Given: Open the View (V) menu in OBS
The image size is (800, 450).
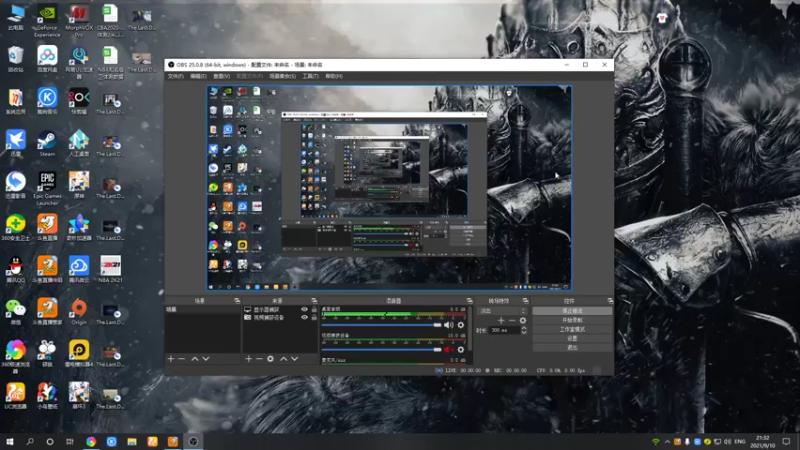Looking at the screenshot, I should click(221, 76).
